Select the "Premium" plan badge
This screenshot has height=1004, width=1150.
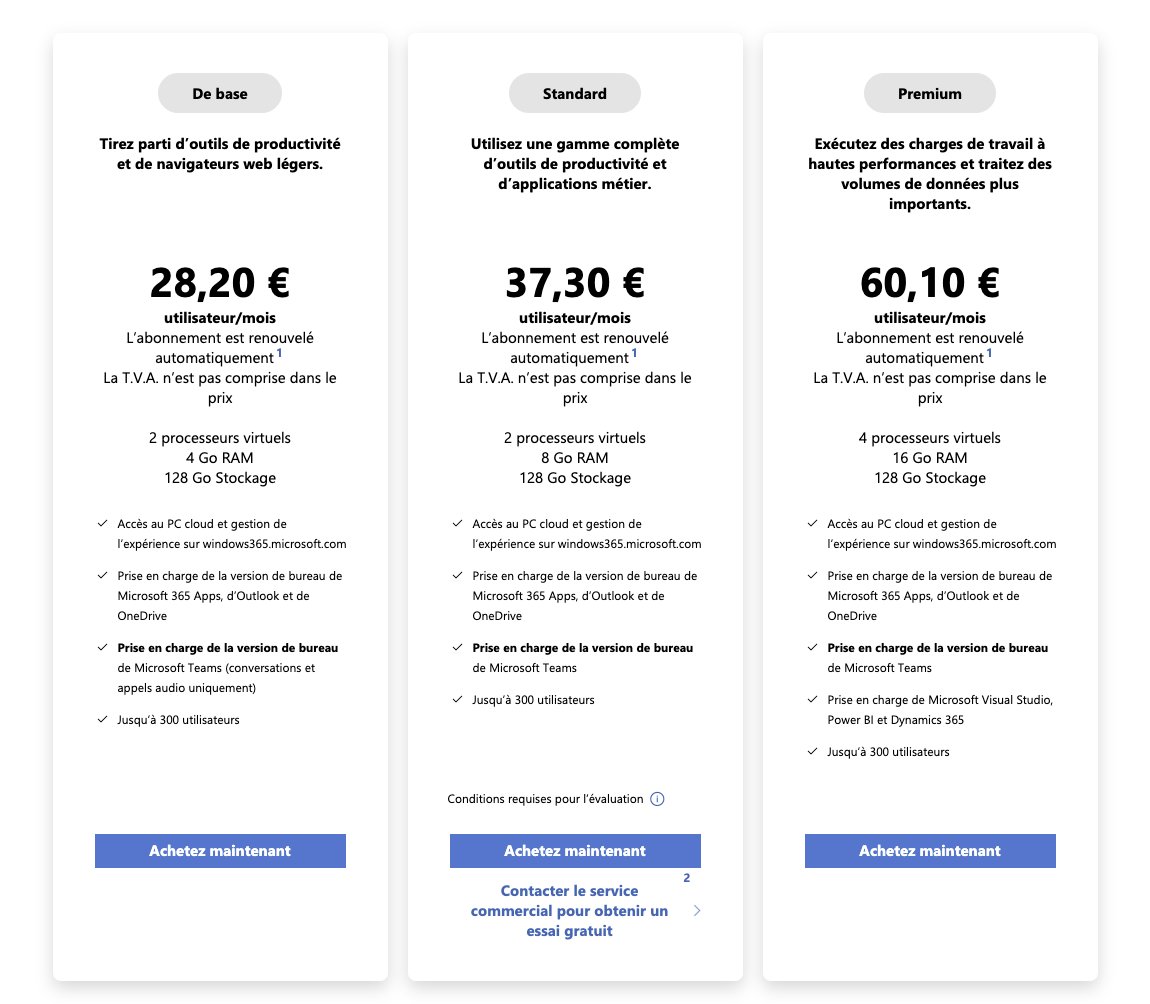pyautogui.click(x=929, y=92)
